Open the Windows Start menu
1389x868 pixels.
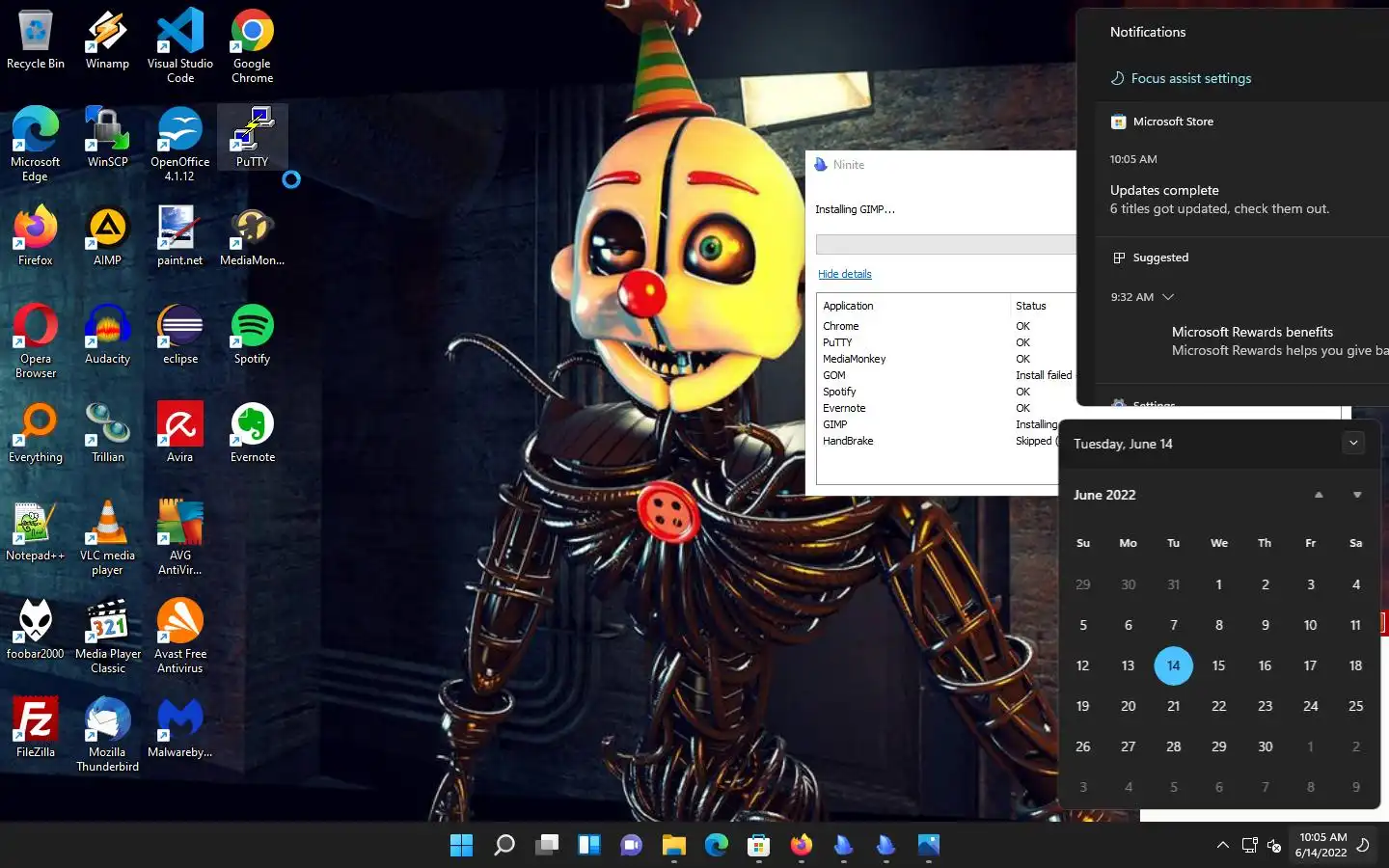pyautogui.click(x=462, y=846)
